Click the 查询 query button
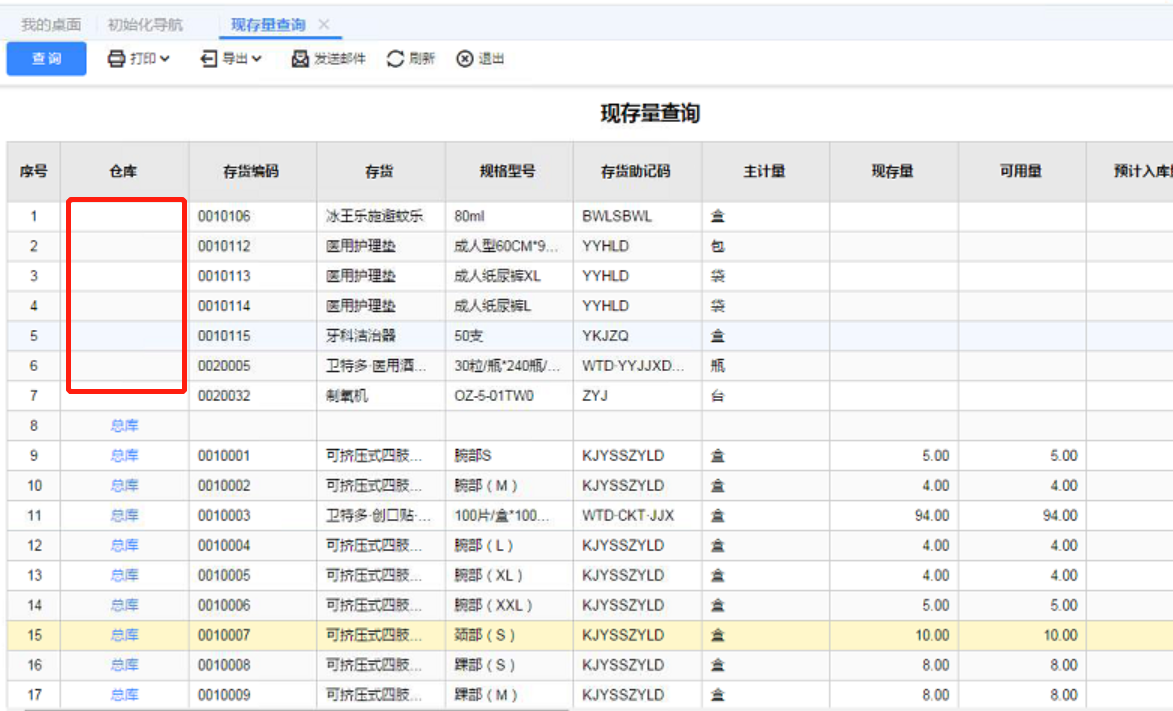This screenshot has width=1173, height=711. pos(46,58)
